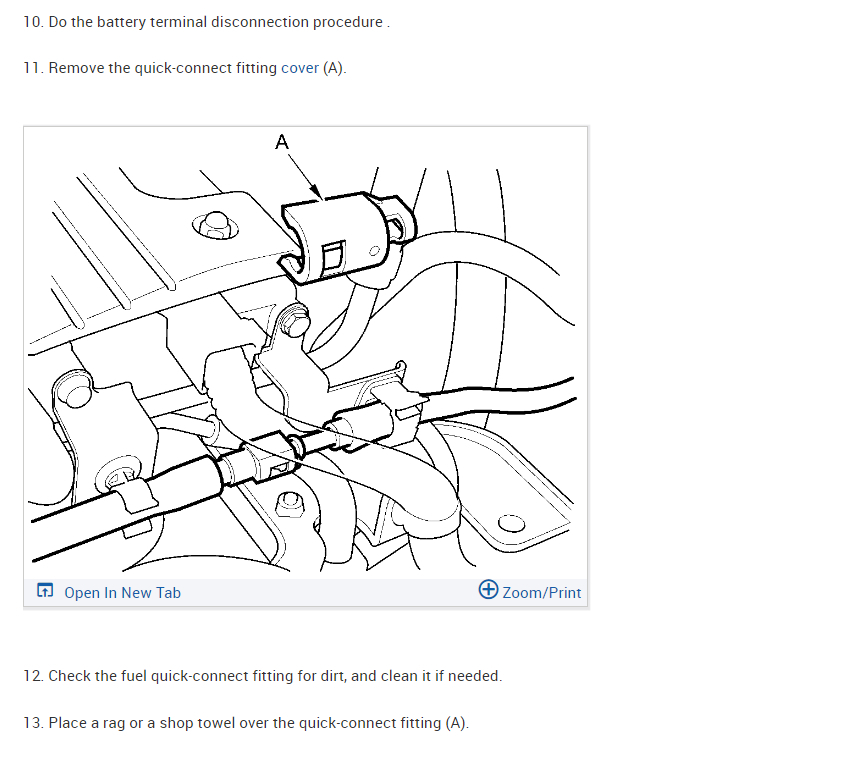
Task: Click the step 13 rag or shop towel instruction
Action: coord(246,723)
